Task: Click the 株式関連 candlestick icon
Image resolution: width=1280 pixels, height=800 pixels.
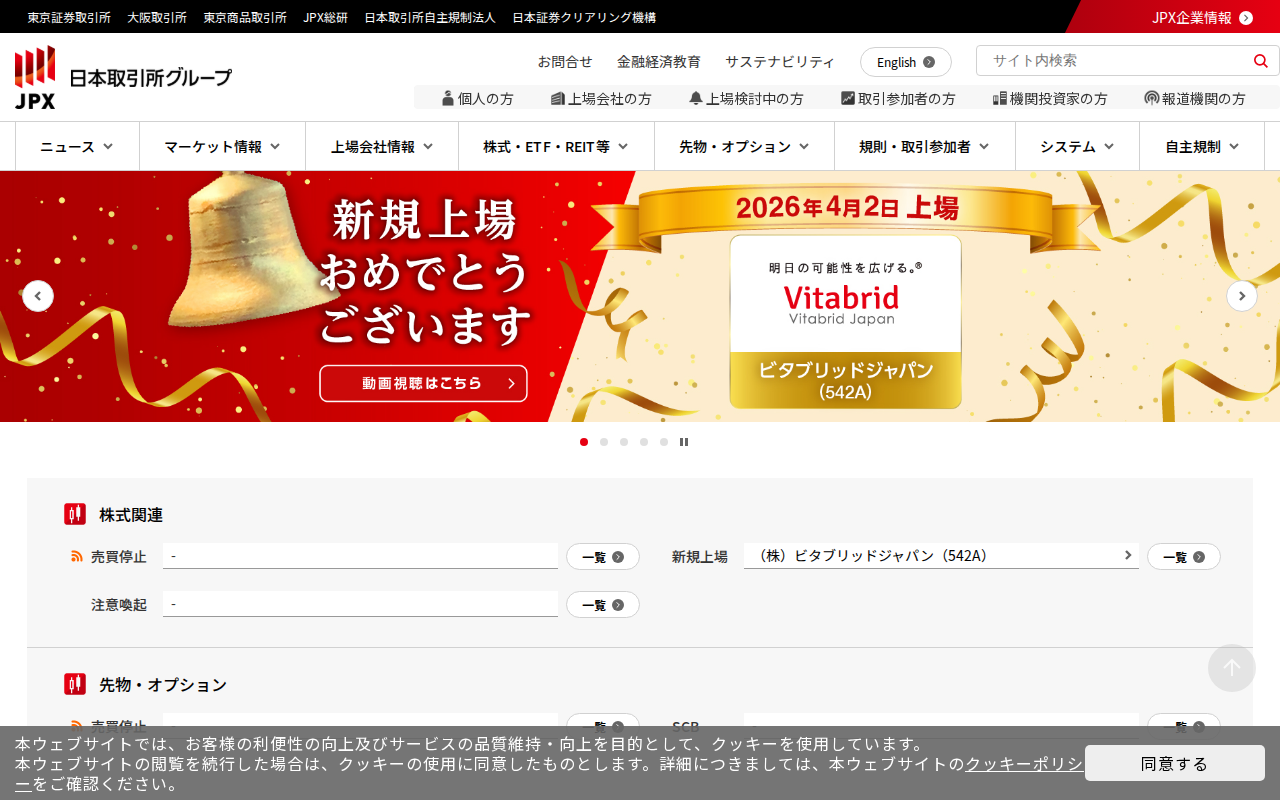Action: (75, 514)
